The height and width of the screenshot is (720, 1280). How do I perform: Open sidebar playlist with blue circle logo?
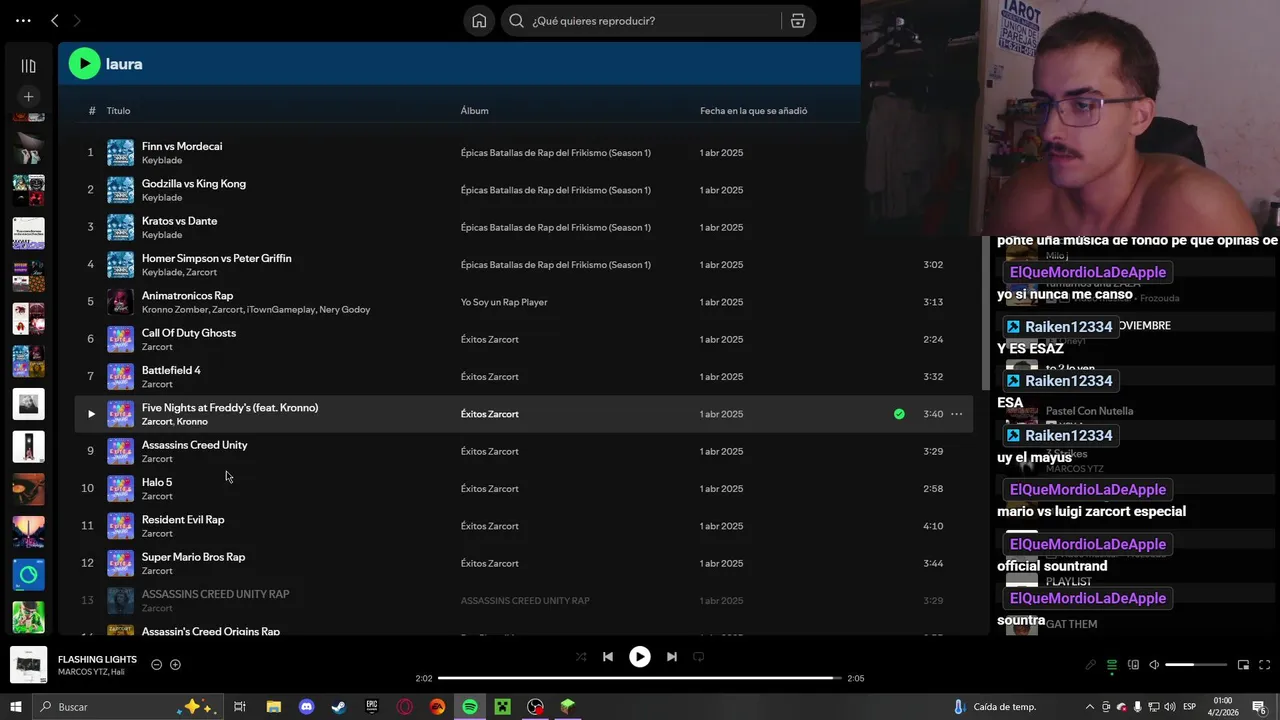coord(28,575)
